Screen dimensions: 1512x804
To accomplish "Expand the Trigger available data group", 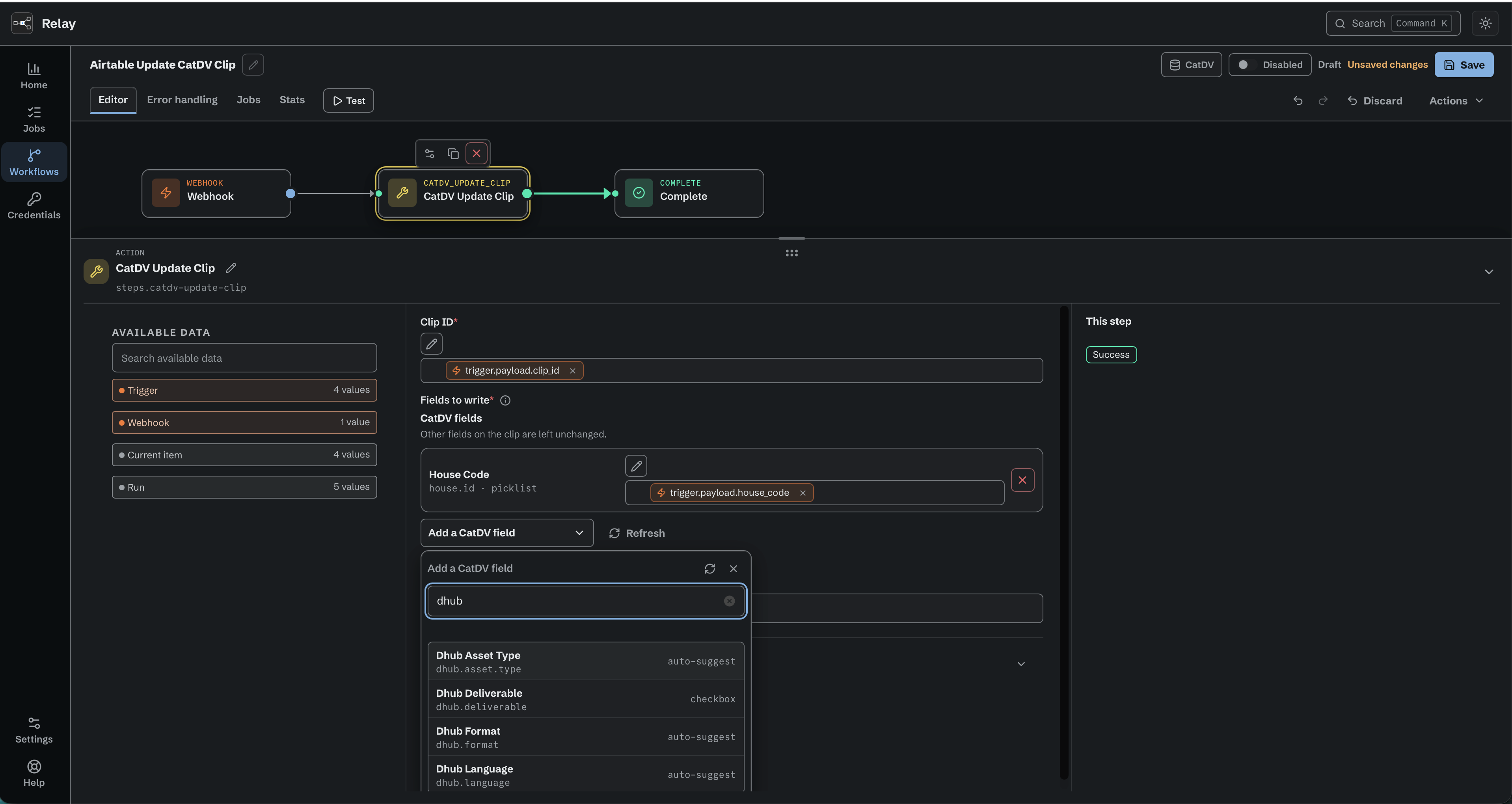I will coord(244,390).
